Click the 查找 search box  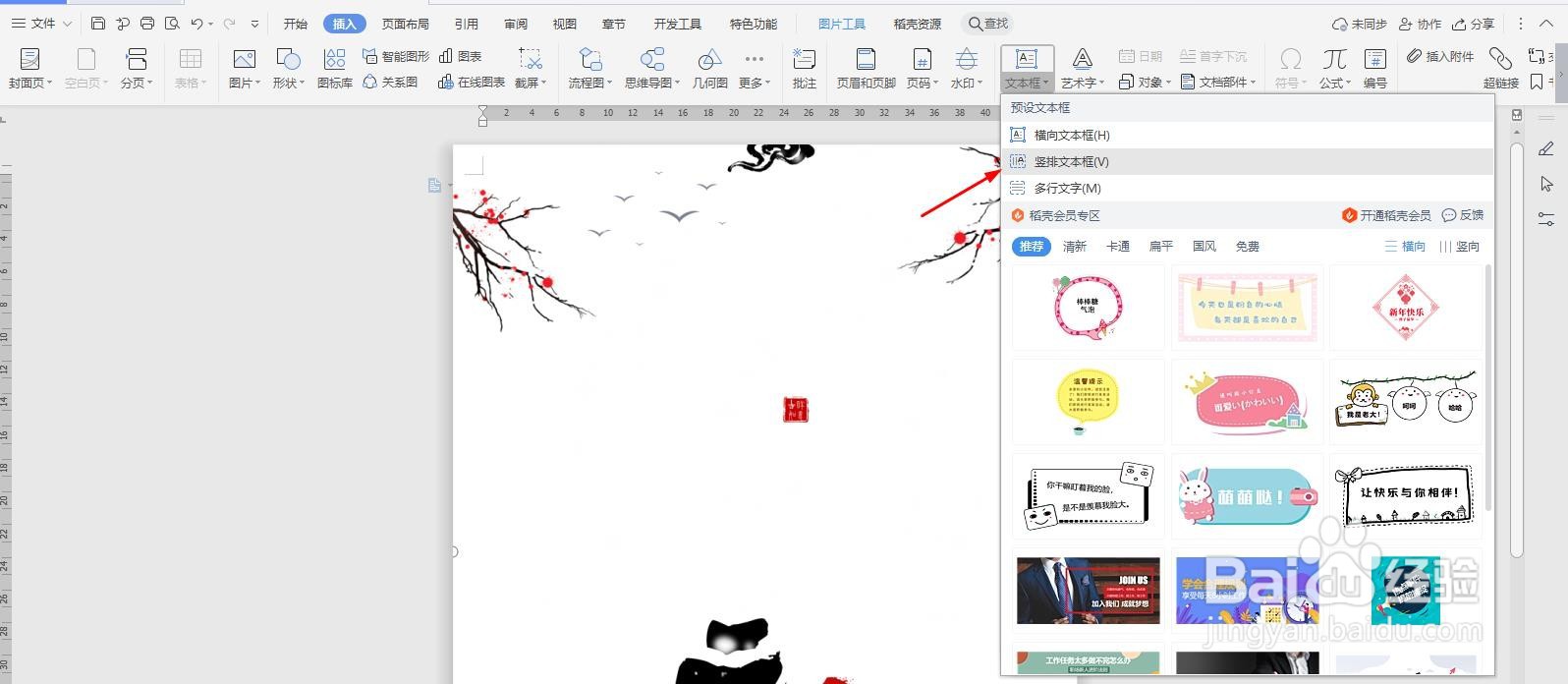tap(988, 24)
